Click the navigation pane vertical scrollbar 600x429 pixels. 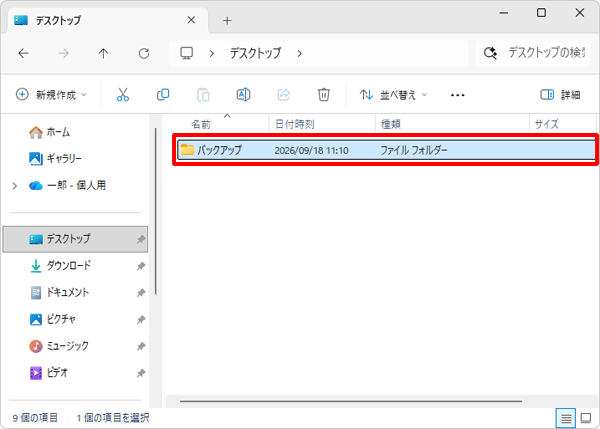(x=156, y=211)
